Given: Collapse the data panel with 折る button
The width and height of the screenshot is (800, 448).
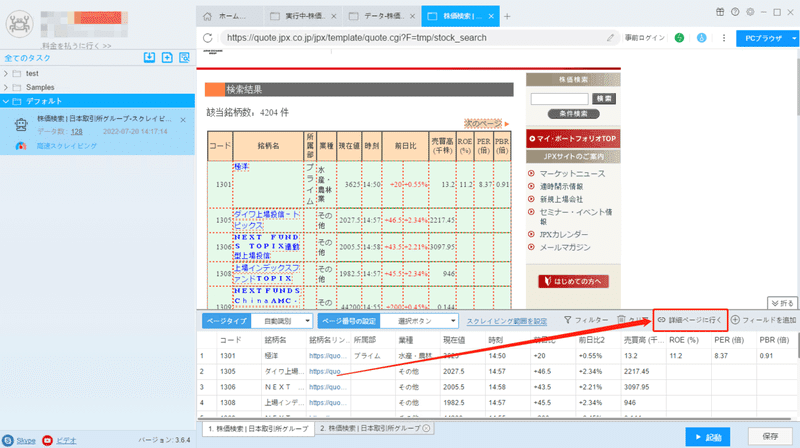Looking at the screenshot, I should tap(782, 303).
